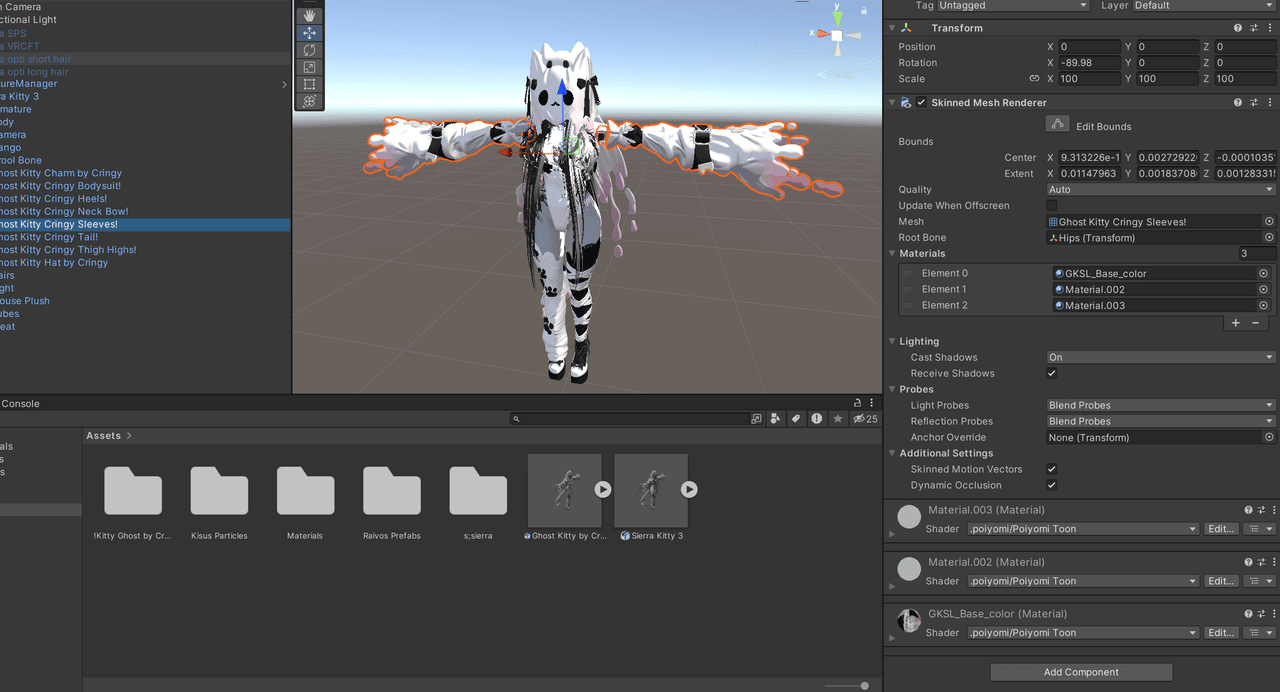This screenshot has width=1280, height=692.
Task: Open Transform component help reference
Action: pos(1238,28)
